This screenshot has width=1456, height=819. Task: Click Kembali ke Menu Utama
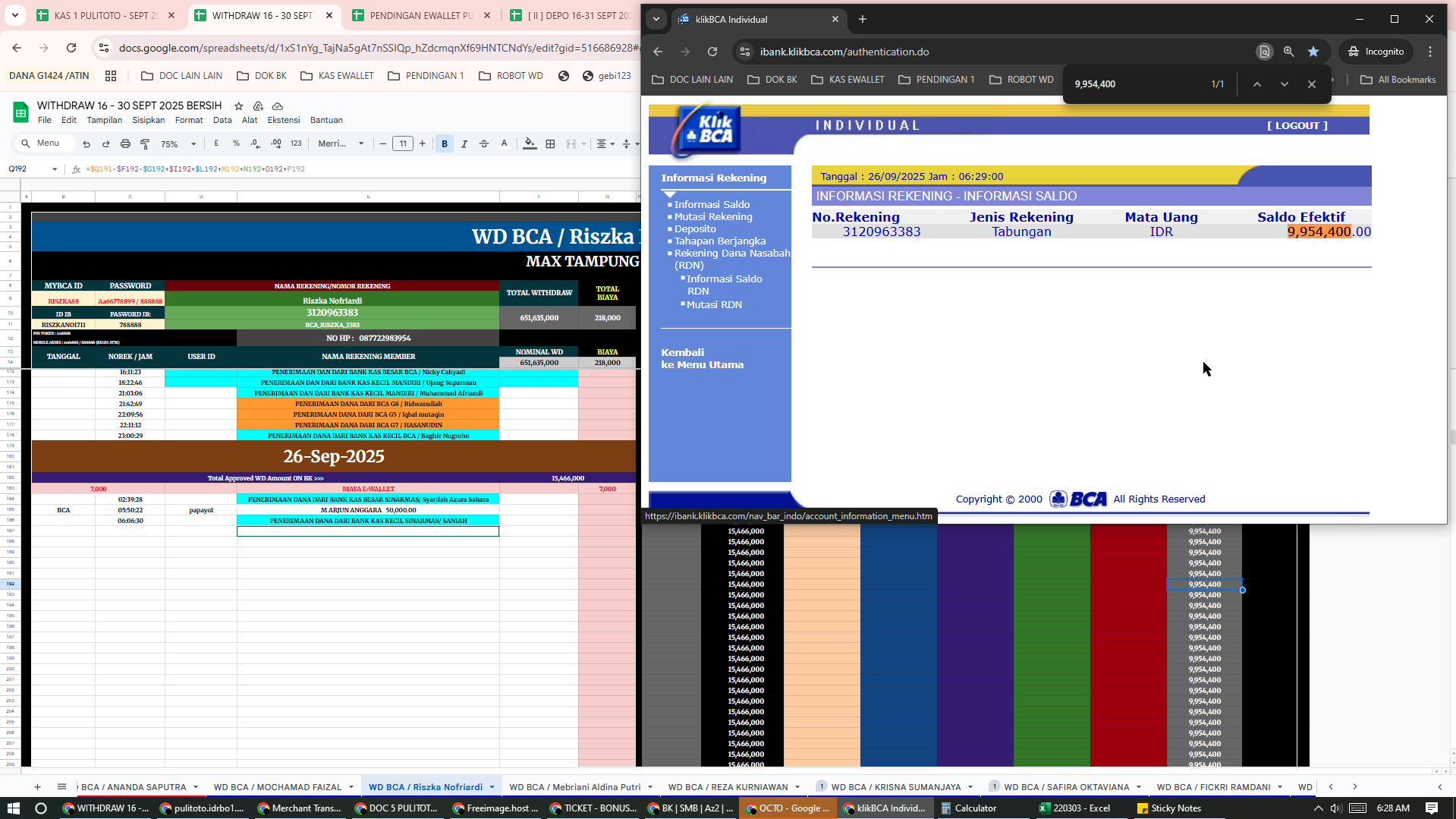pyautogui.click(x=702, y=359)
